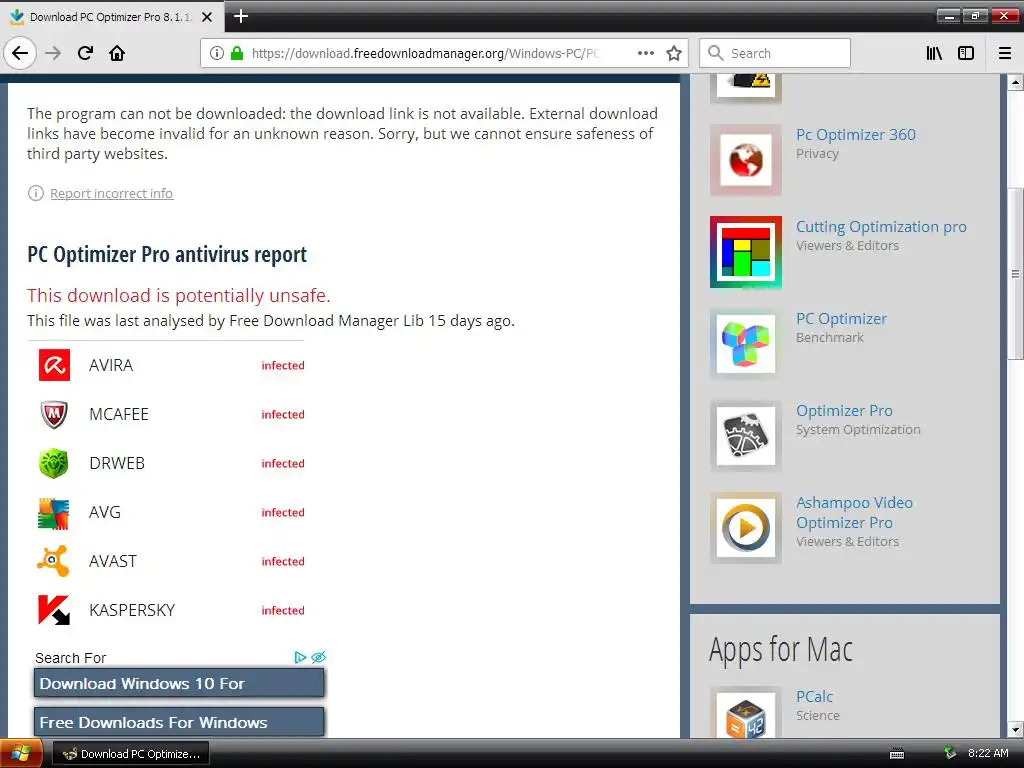Click the vertical scrollbar thumb
Screen dimensions: 1024x768
coord(1015,273)
